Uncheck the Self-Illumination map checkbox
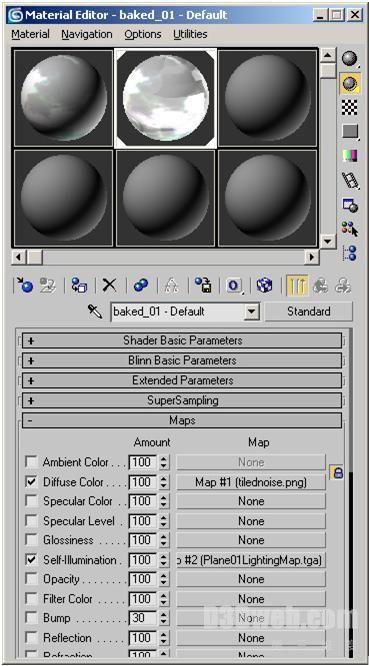Viewport: 369px width, 666px height. pos(31,560)
